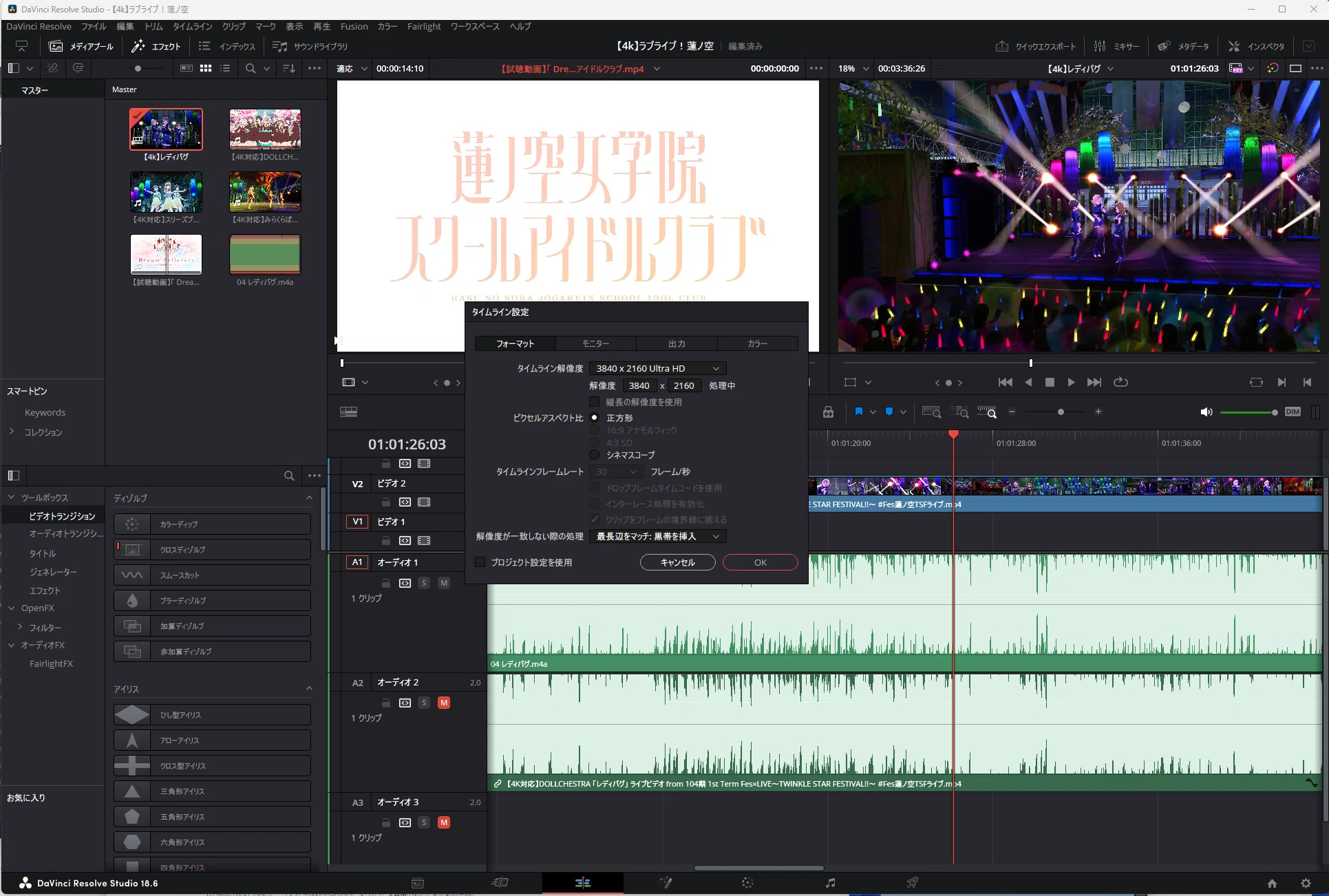Select Cinemascope pixel aspect ratio
The width and height of the screenshot is (1329, 896).
pyautogui.click(x=595, y=455)
